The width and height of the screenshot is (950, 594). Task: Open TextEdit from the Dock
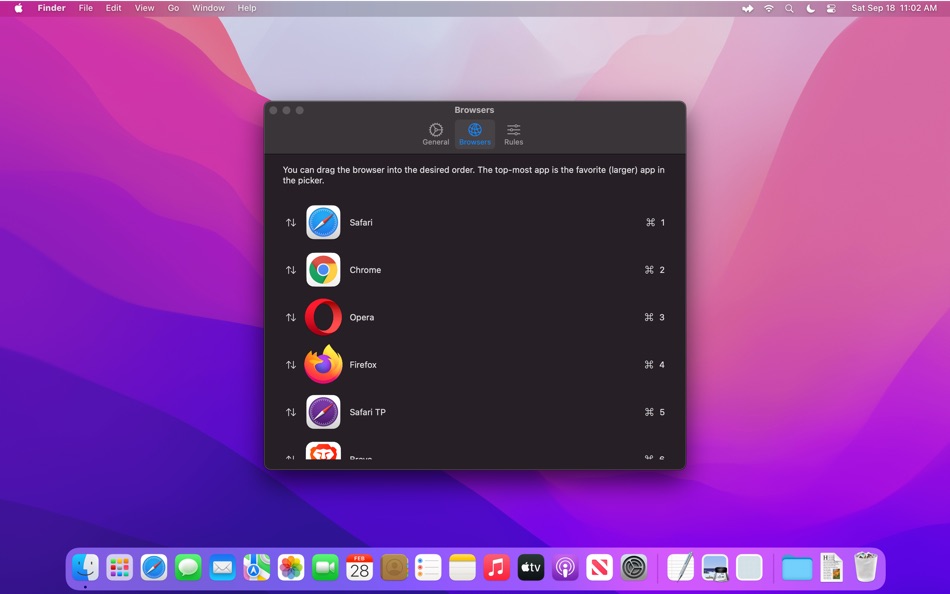point(680,568)
